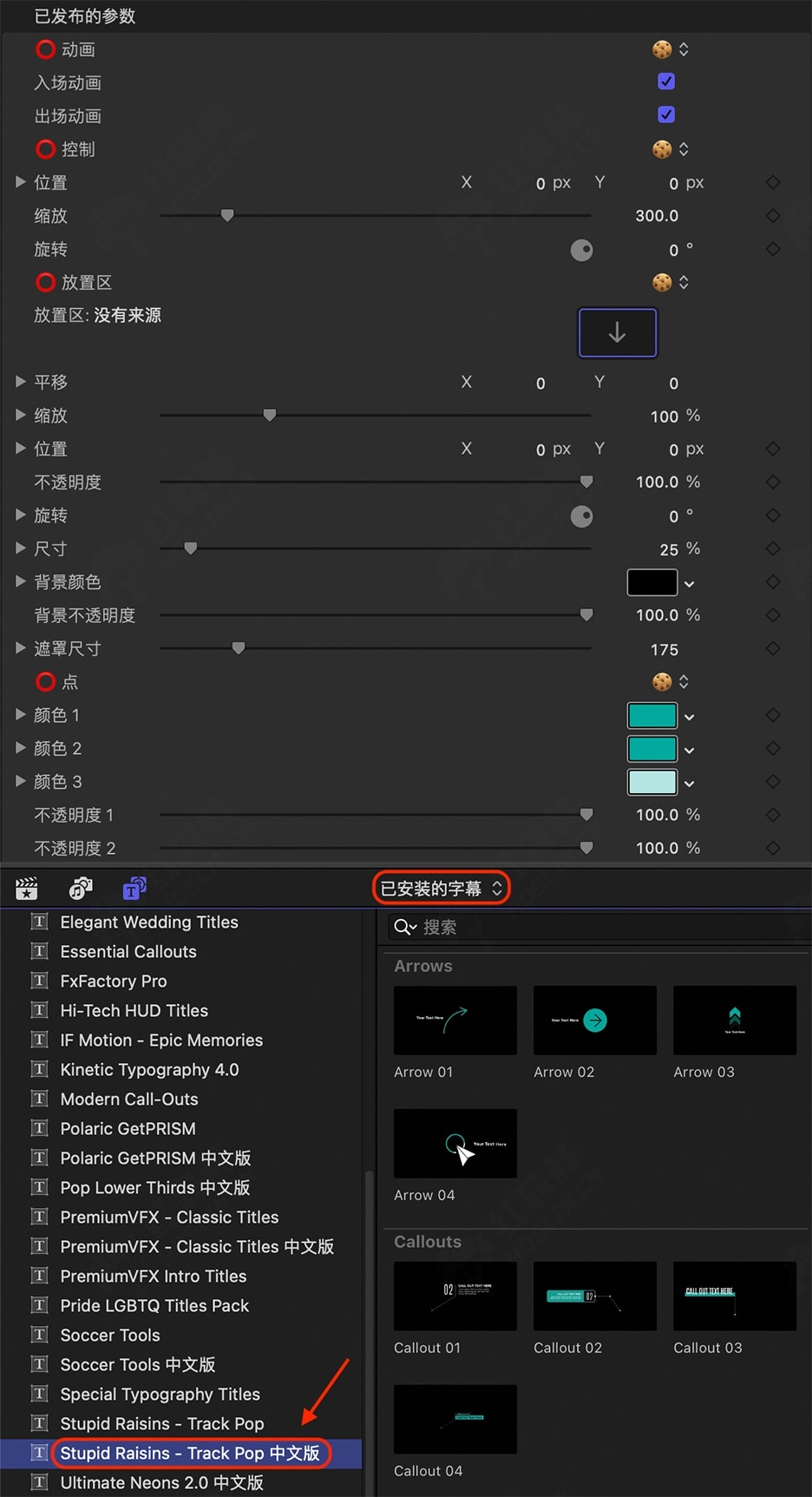812x1497 pixels.
Task: Expand the 平移 disclosure triangle
Action: click(21, 382)
